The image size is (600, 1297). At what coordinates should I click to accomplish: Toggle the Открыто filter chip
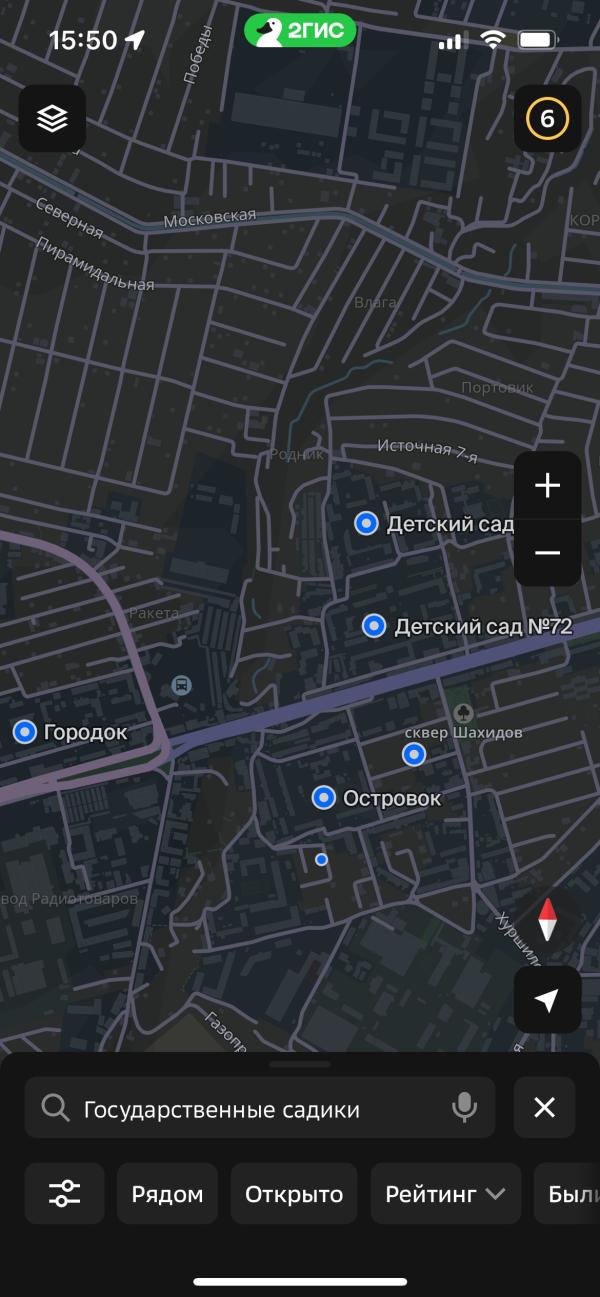tap(294, 1193)
